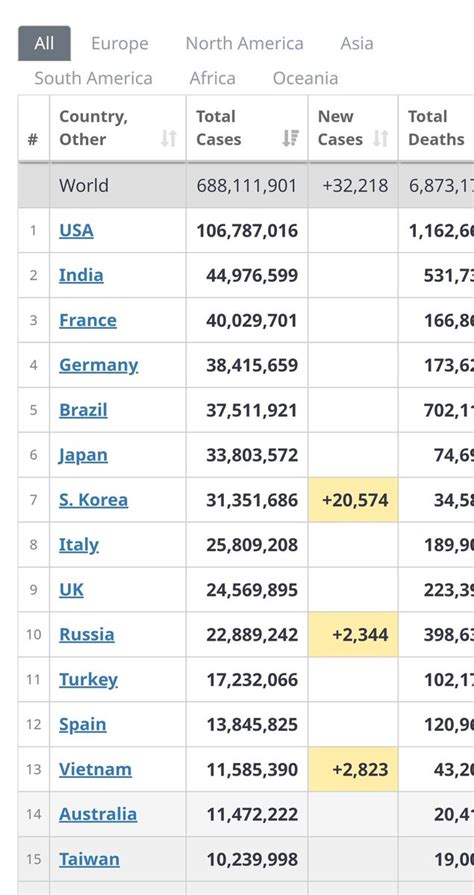Viewport: 474px width, 895px height.
Task: Click the S. Korea +20,574 new cases cell
Action: click(x=353, y=500)
